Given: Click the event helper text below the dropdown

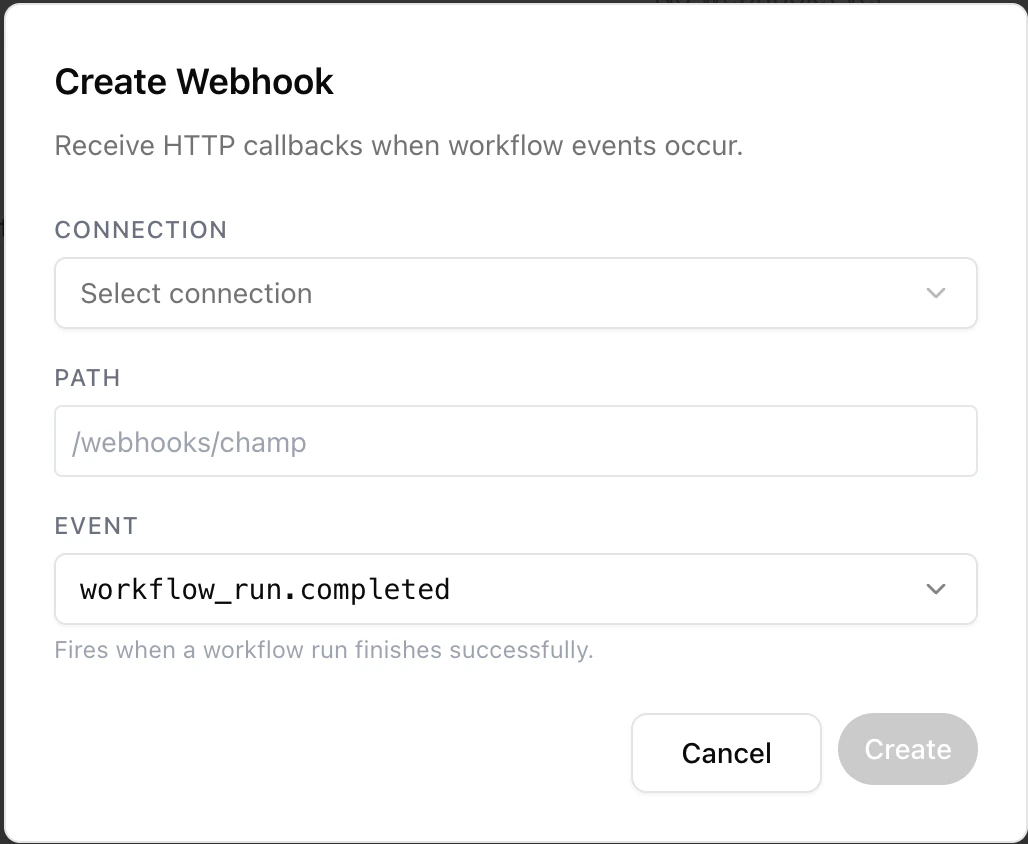Looking at the screenshot, I should tap(324, 650).
